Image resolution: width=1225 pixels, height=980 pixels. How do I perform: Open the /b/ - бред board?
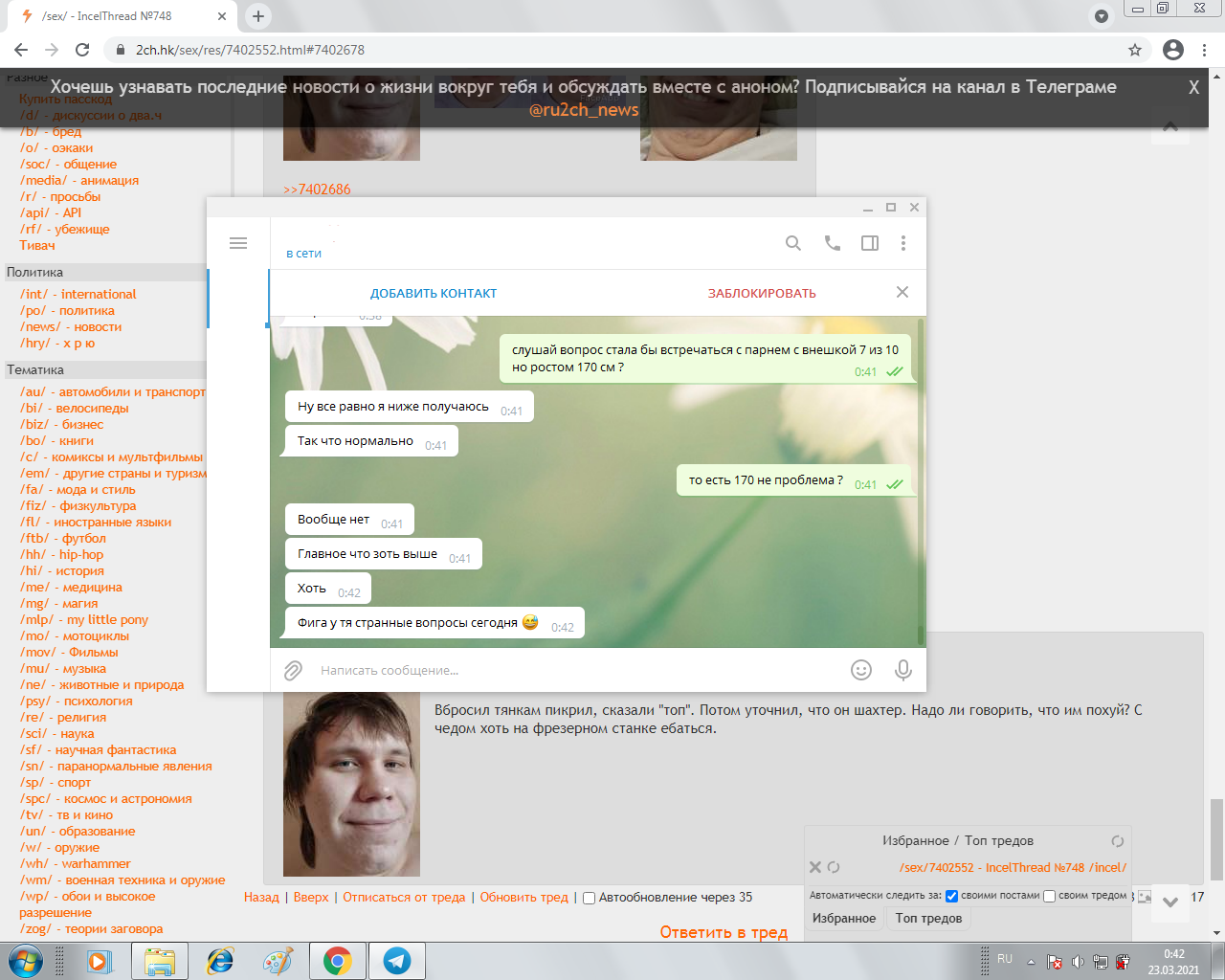(x=51, y=132)
